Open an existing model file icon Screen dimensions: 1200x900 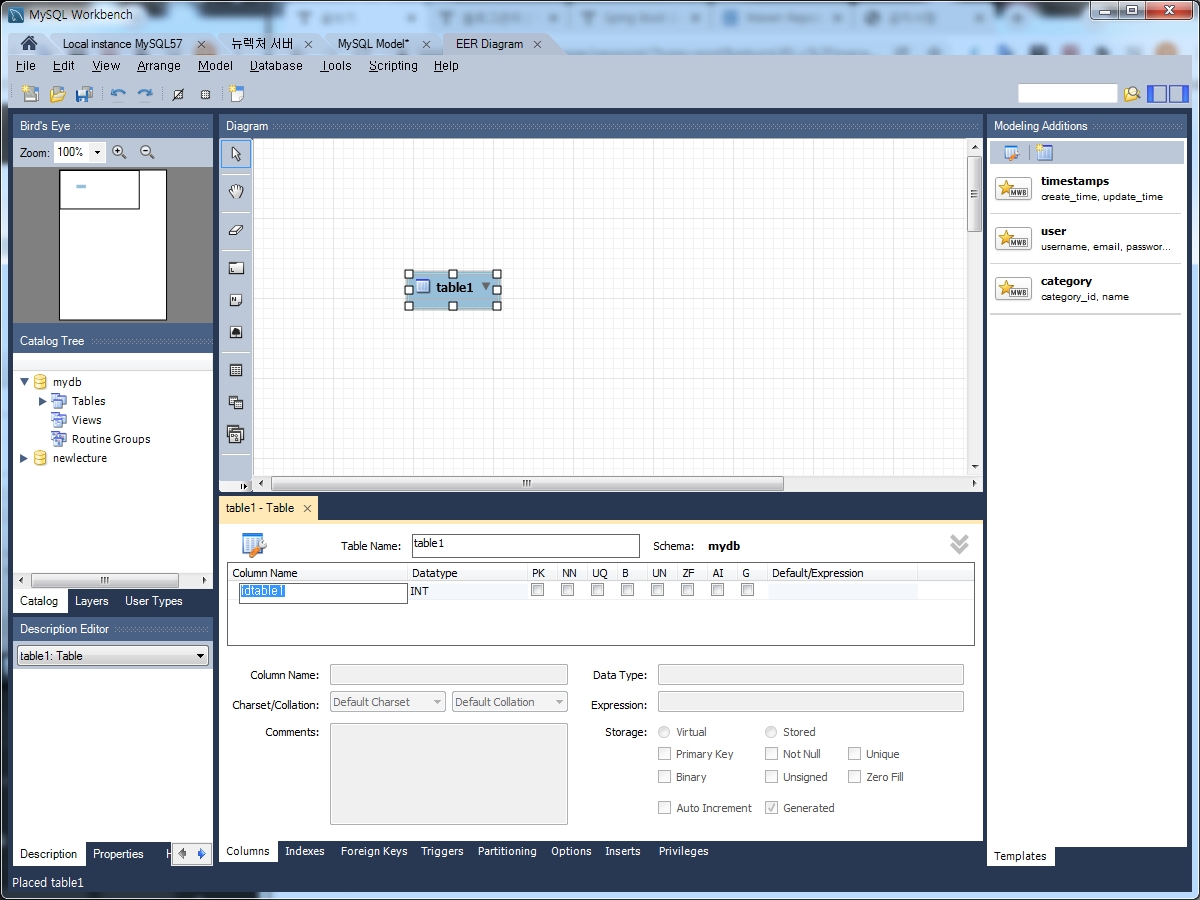[x=57, y=94]
